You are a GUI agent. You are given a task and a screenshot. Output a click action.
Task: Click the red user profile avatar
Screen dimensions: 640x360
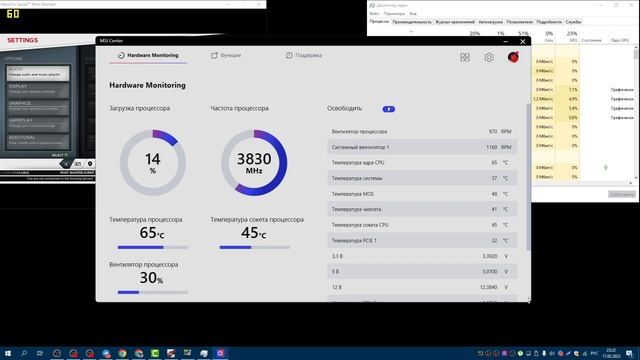pos(513,57)
